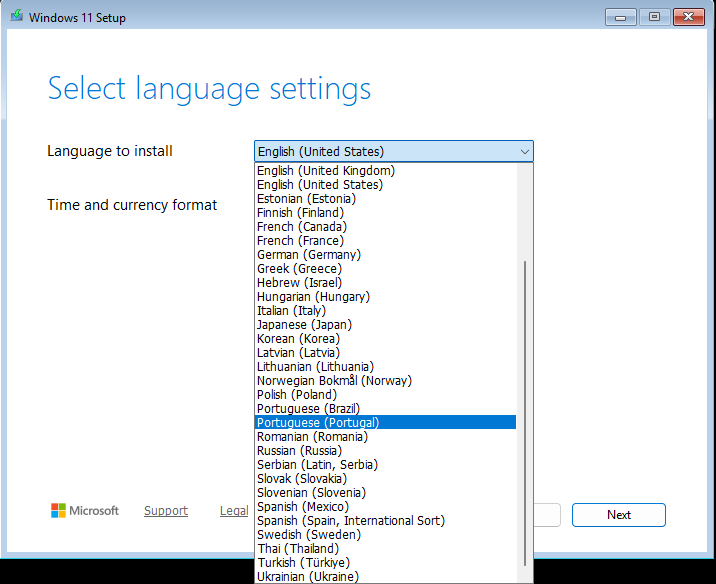Click the language list scrollbar thumb

525,413
